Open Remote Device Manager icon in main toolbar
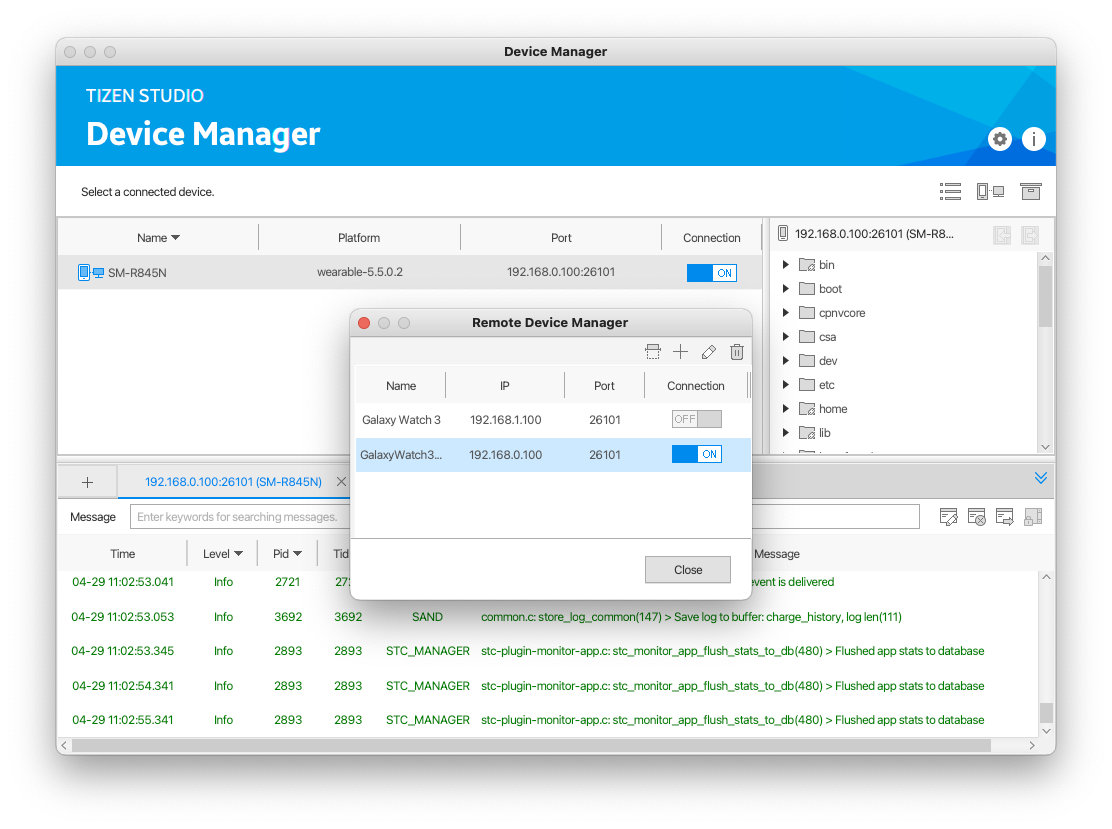1112x829 pixels. [990, 191]
